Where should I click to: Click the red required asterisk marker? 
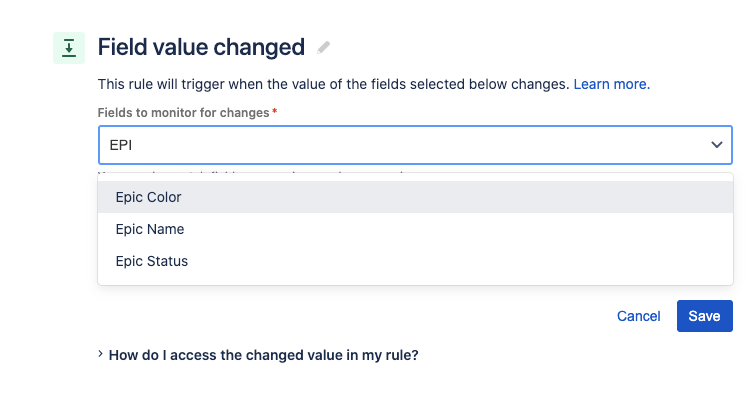(x=275, y=111)
